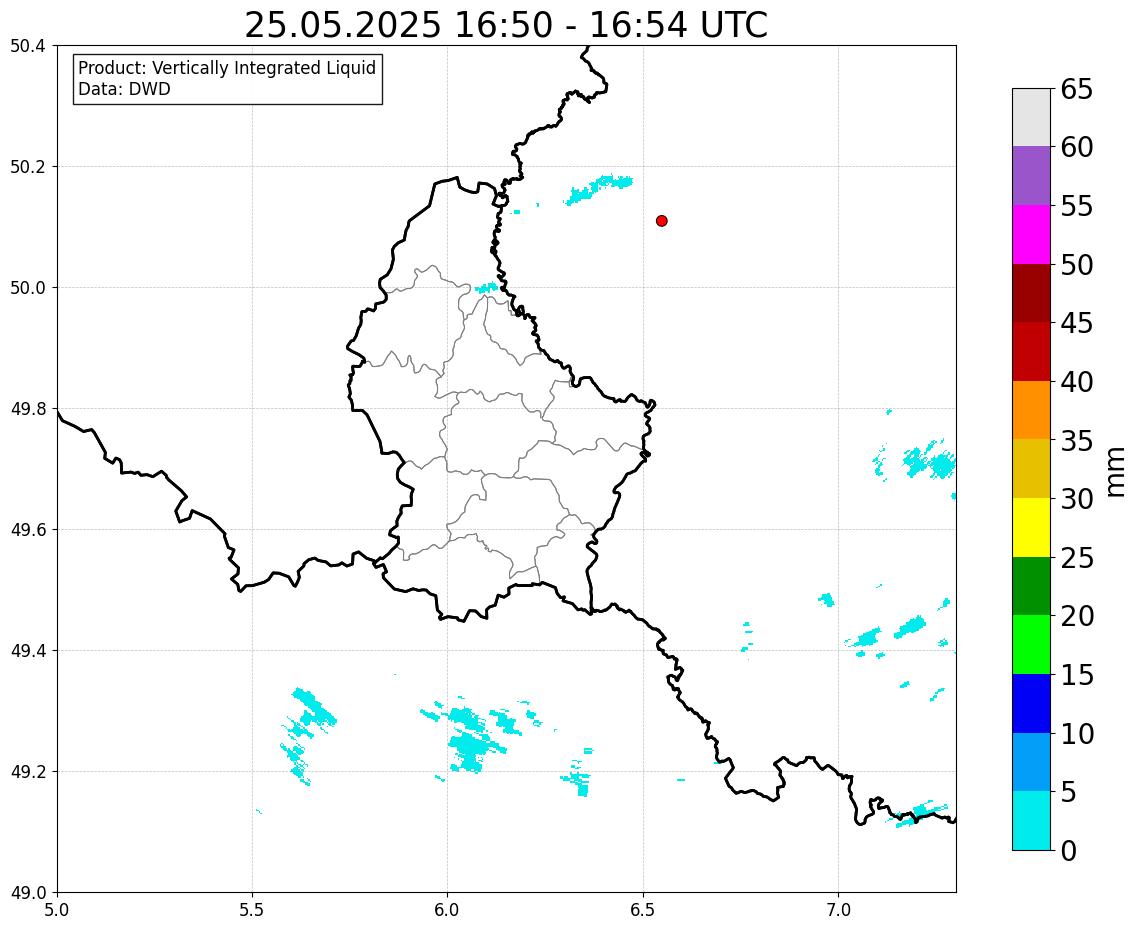Click the colorbar tick label '0'
1138x930 pixels.
1069,850
